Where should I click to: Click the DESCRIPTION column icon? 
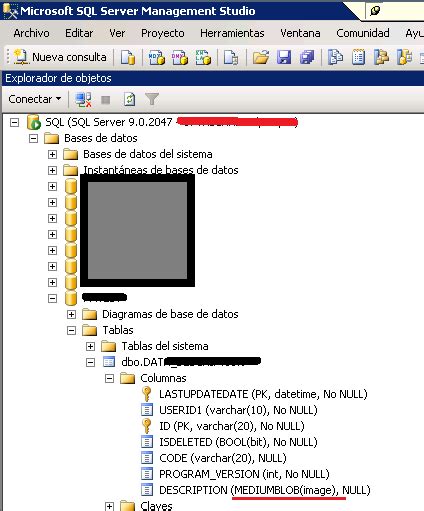pos(147,490)
